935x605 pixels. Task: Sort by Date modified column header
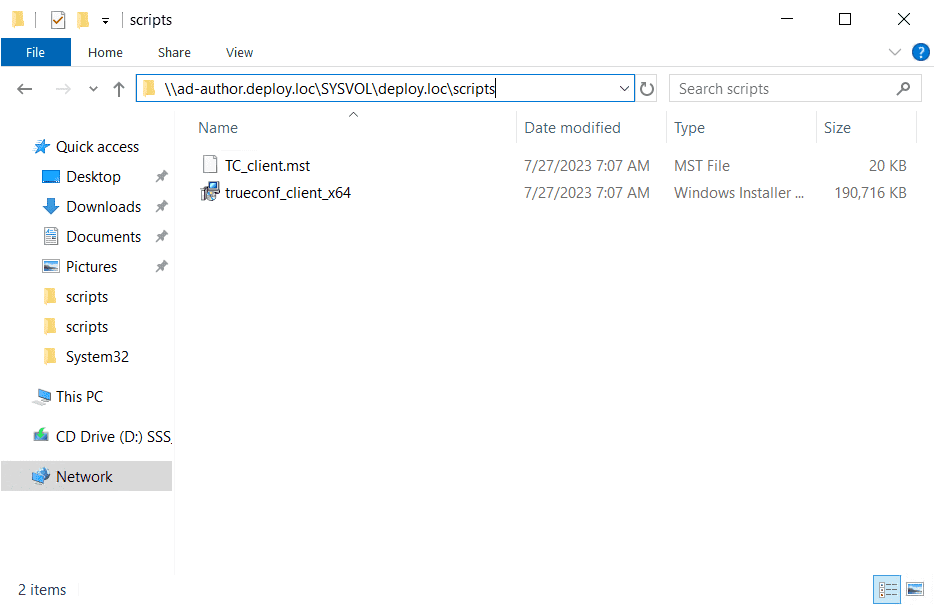click(x=572, y=128)
